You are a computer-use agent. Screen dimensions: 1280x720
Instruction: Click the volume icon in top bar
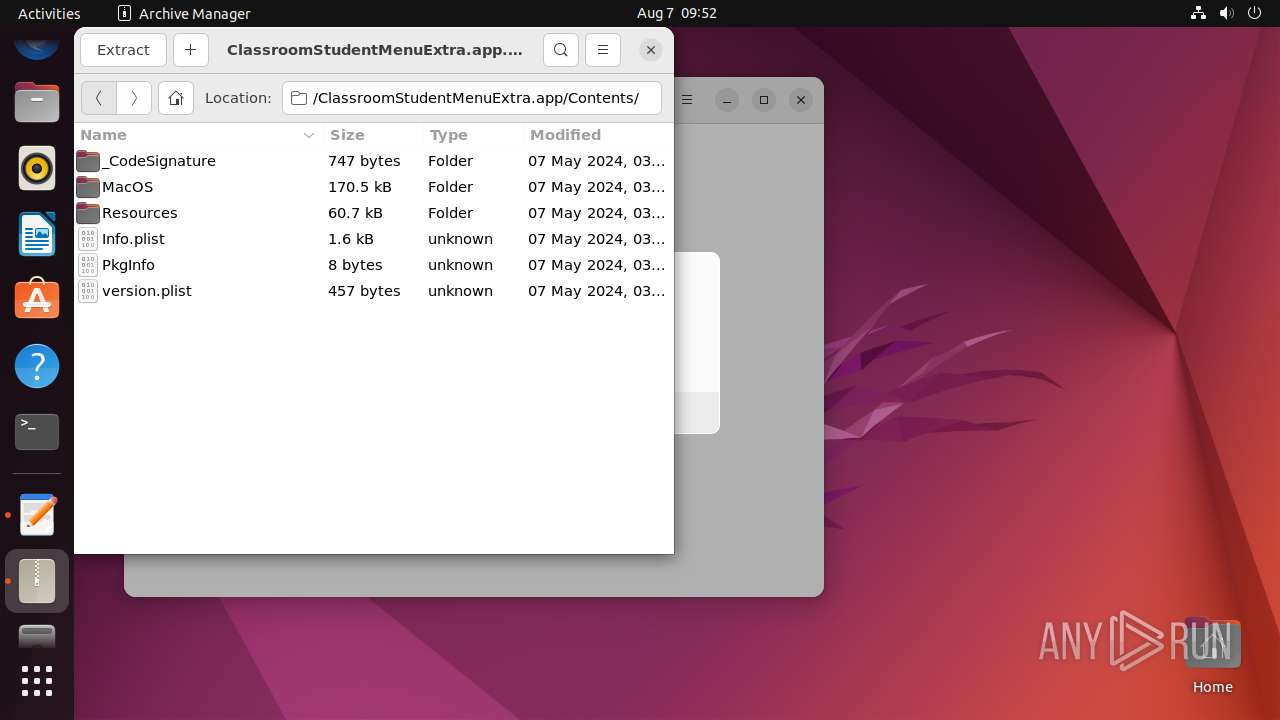click(1226, 13)
